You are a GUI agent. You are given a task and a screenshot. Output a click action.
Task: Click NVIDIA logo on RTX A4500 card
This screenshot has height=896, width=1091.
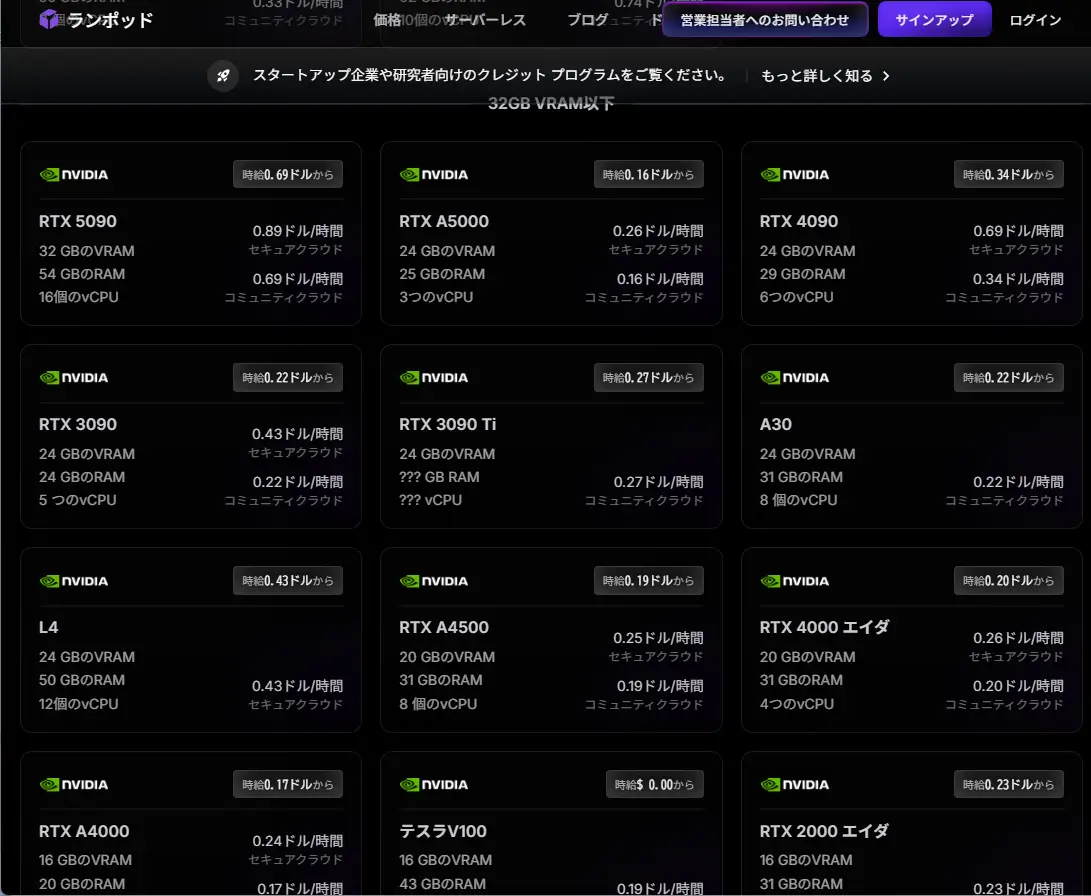click(x=434, y=581)
